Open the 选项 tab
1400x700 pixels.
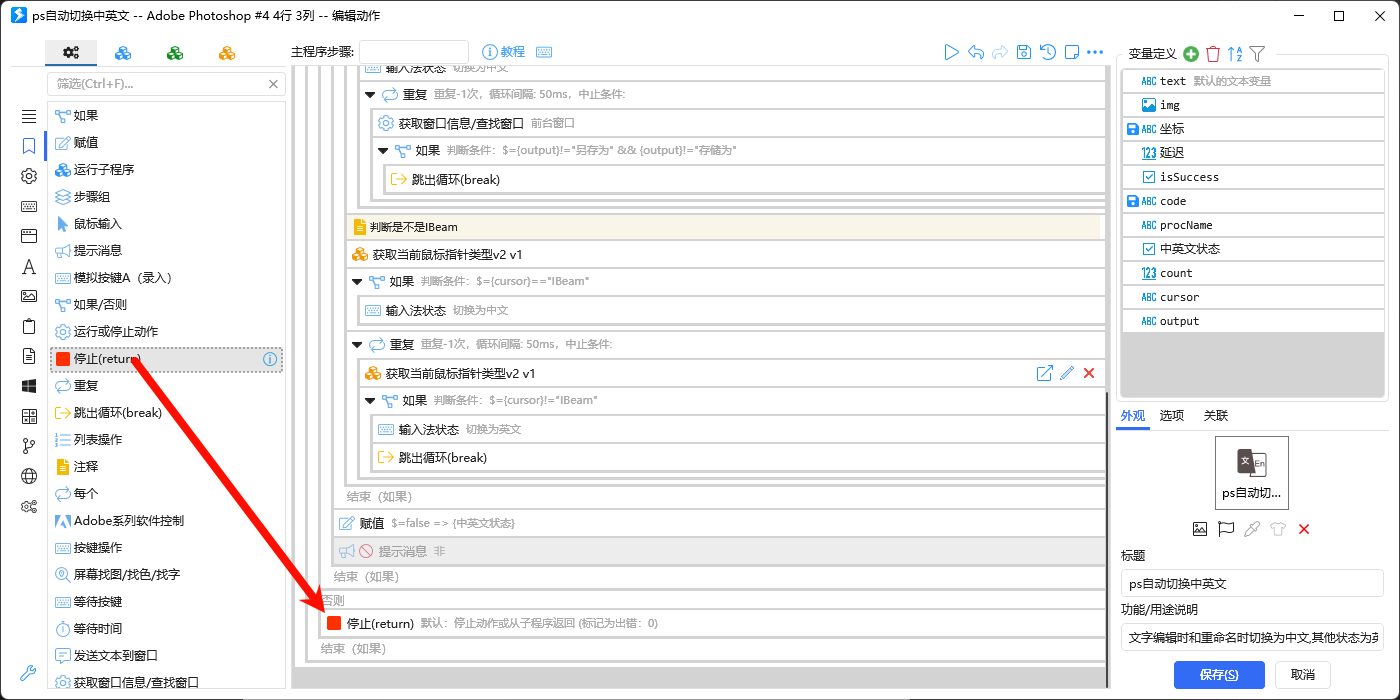1172,416
